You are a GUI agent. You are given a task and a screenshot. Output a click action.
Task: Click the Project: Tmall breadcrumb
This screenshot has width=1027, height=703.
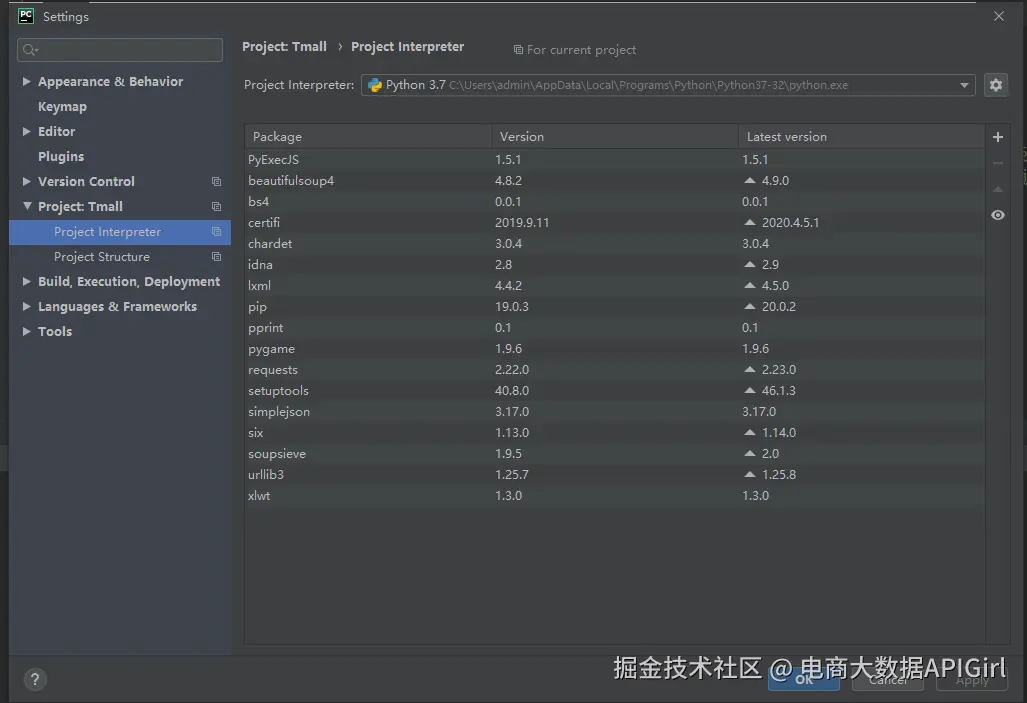(x=285, y=46)
